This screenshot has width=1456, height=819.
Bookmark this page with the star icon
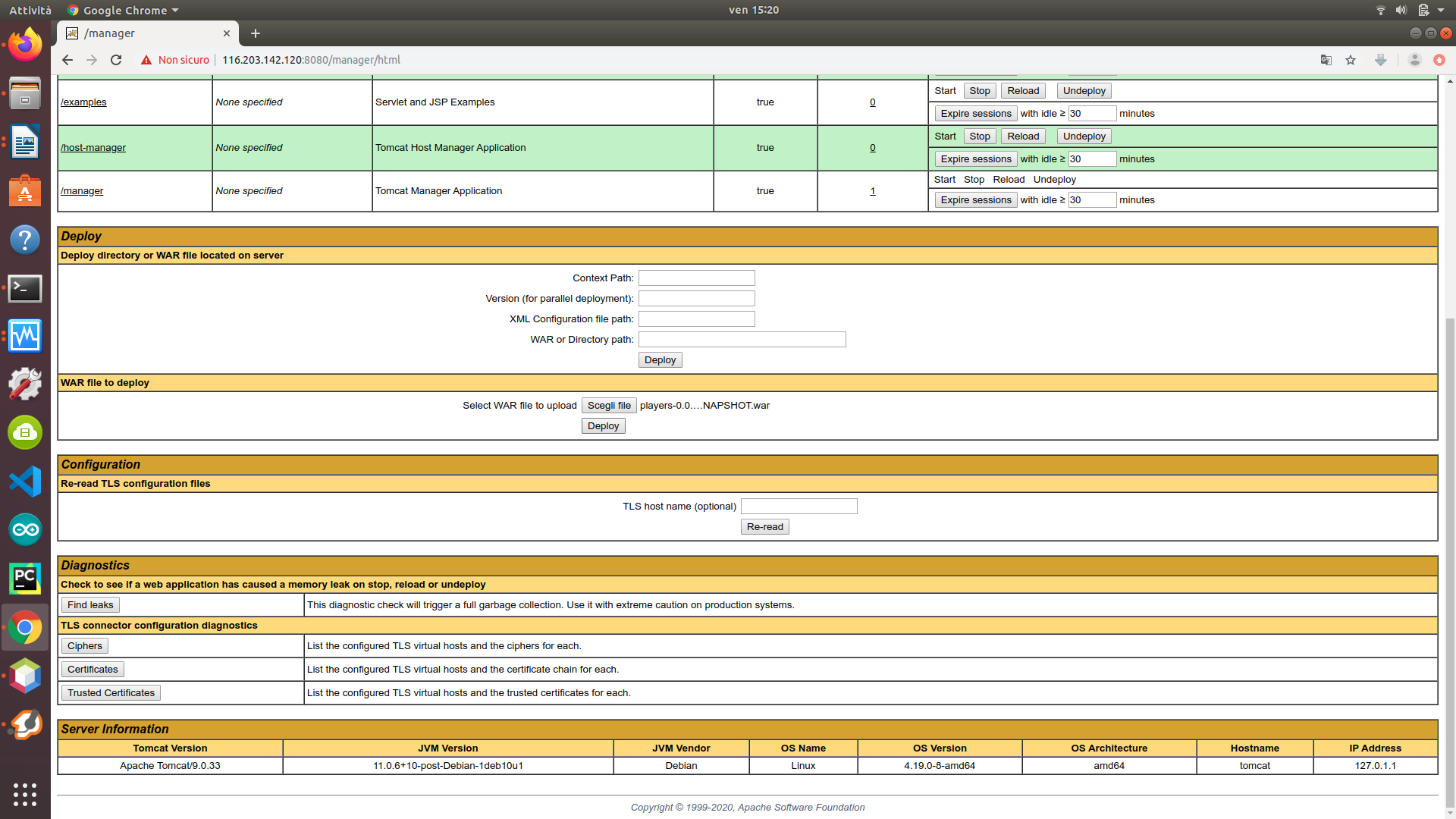[1351, 60]
